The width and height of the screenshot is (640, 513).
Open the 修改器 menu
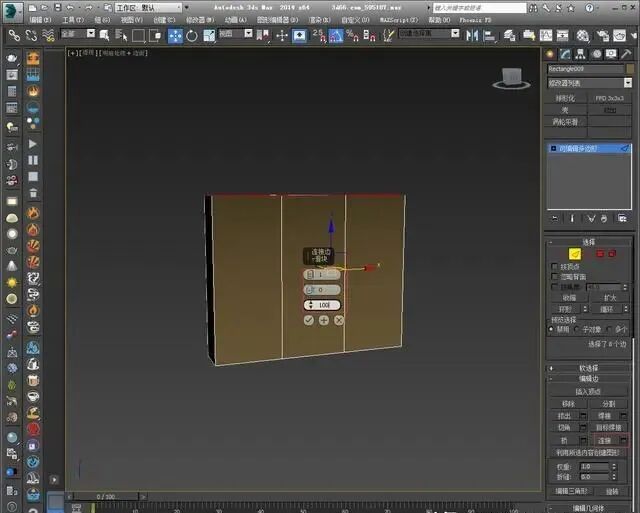point(200,20)
